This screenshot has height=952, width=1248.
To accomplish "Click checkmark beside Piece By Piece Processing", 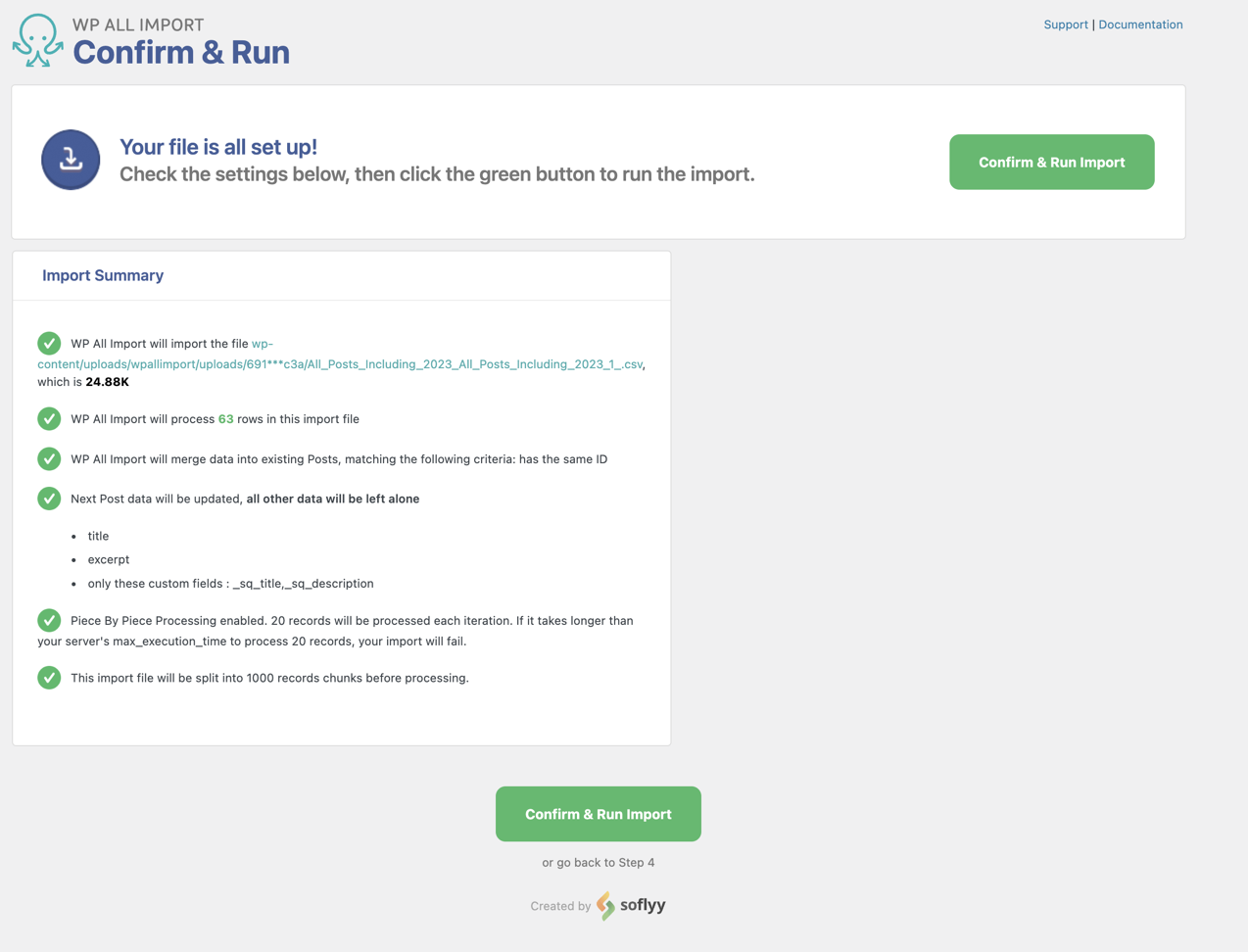I will 49,621.
